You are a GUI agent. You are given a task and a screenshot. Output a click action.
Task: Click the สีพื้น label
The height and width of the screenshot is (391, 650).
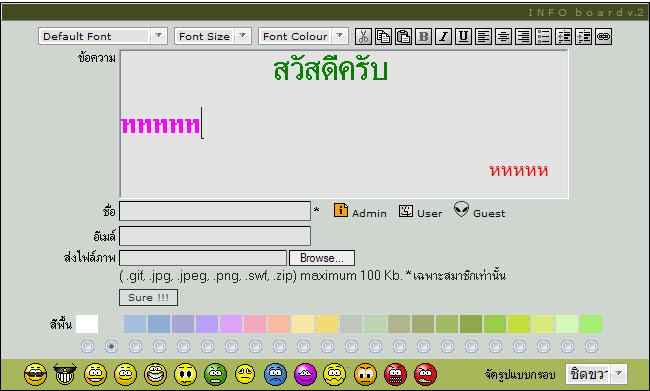[x=61, y=324]
